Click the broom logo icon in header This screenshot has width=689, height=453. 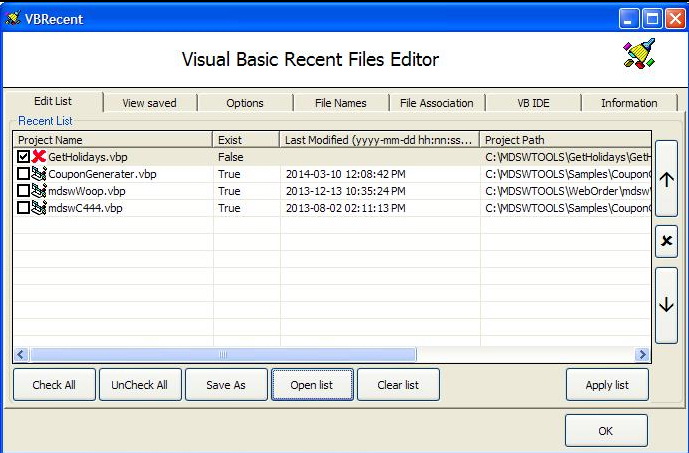tap(639, 54)
